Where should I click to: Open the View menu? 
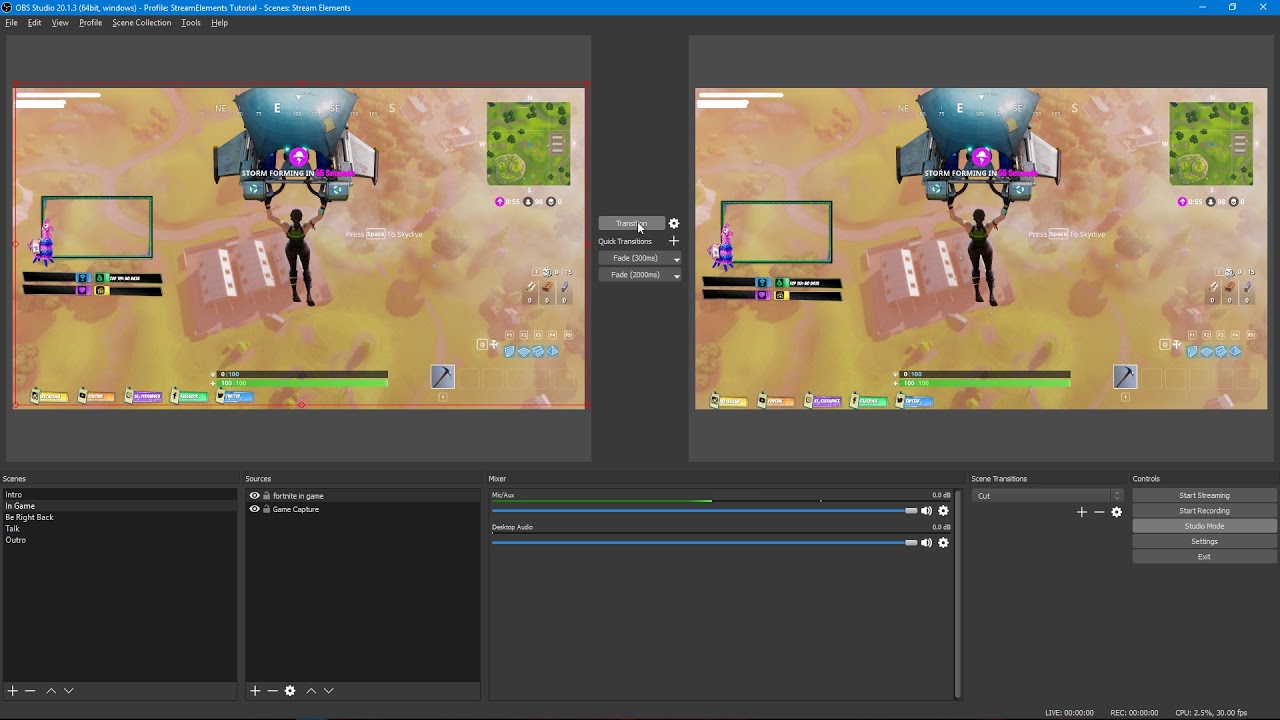(x=60, y=22)
